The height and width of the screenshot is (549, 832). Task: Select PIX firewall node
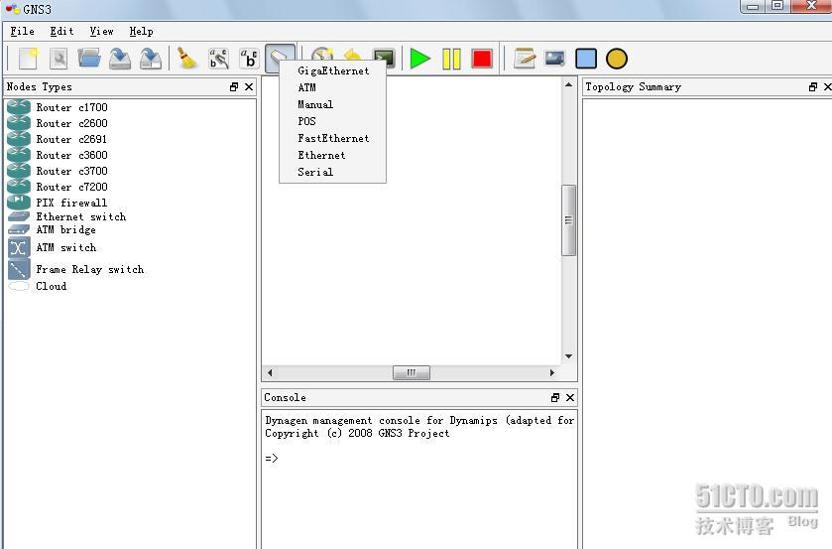(72, 203)
